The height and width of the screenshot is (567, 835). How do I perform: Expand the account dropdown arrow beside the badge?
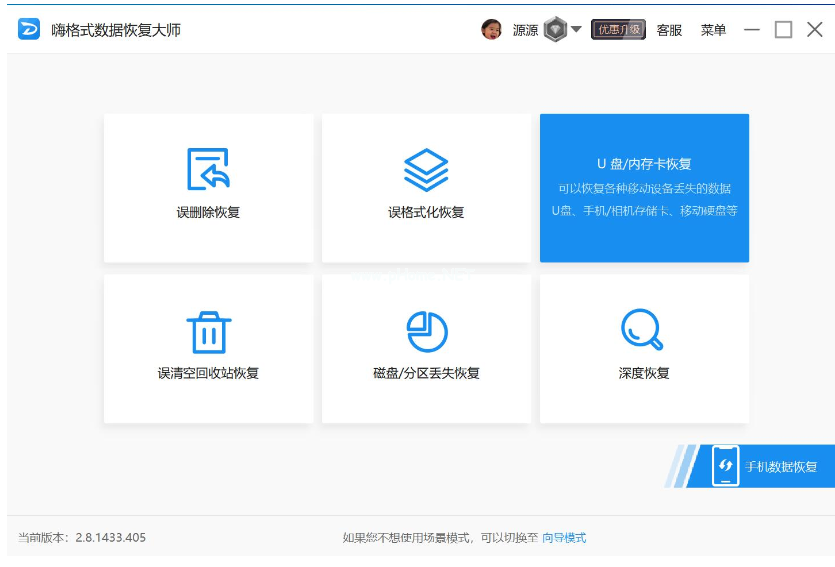point(576,29)
